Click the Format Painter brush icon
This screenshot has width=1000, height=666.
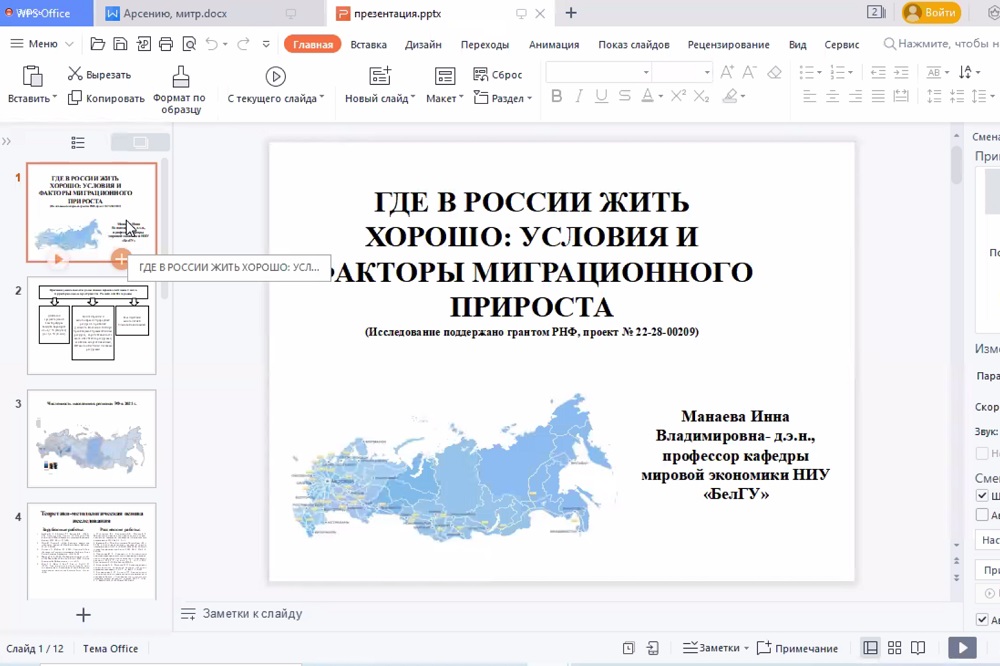180,77
